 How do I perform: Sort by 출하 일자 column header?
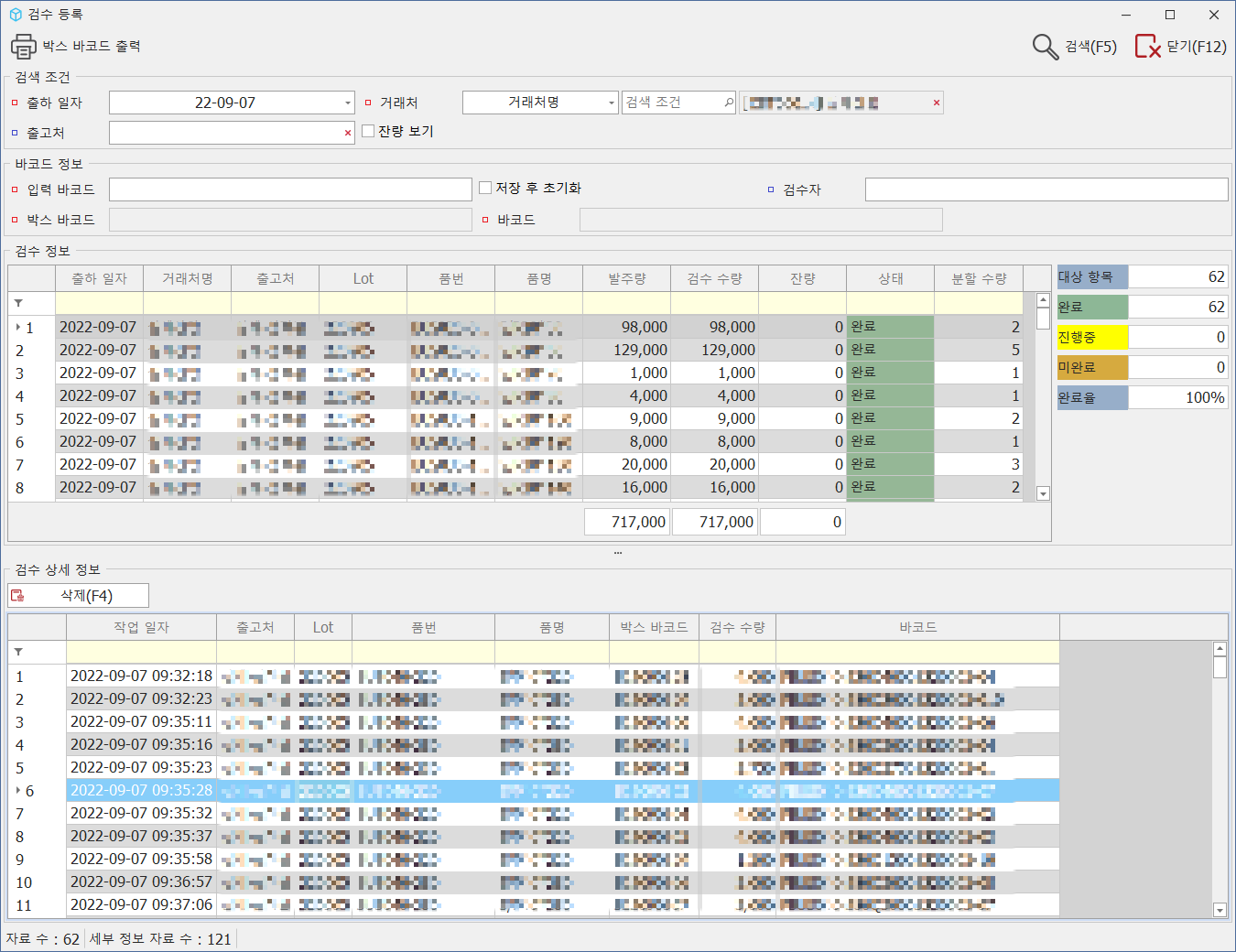pyautogui.click(x=99, y=278)
